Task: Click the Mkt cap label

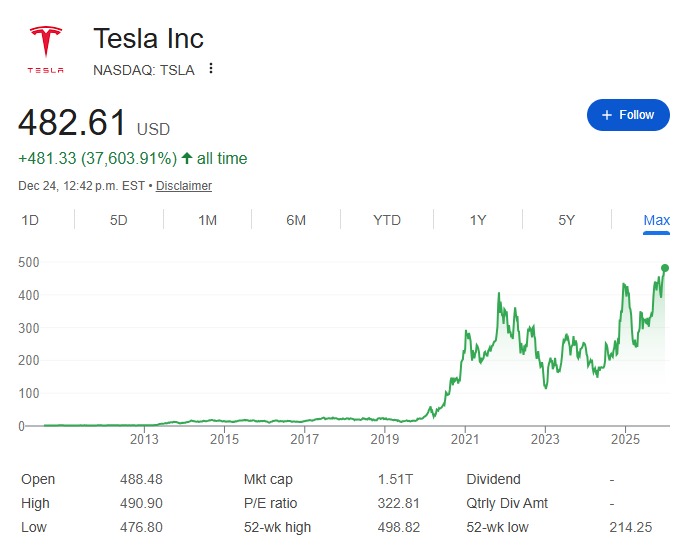Action: point(268,479)
